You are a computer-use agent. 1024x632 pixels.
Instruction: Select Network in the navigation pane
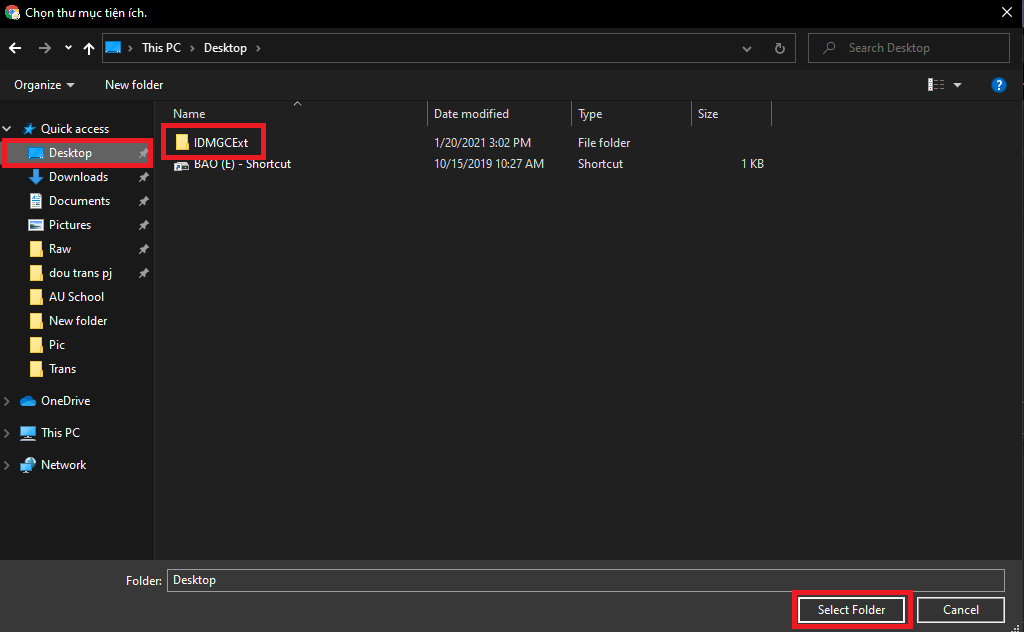[x=63, y=465]
